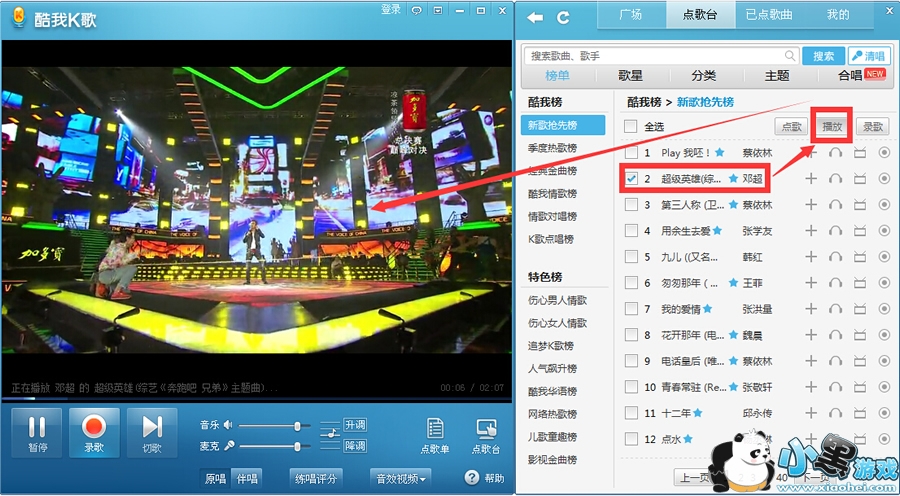Watch 我的爱情 MV via TV icon
The height and width of the screenshot is (496, 900).
(860, 309)
